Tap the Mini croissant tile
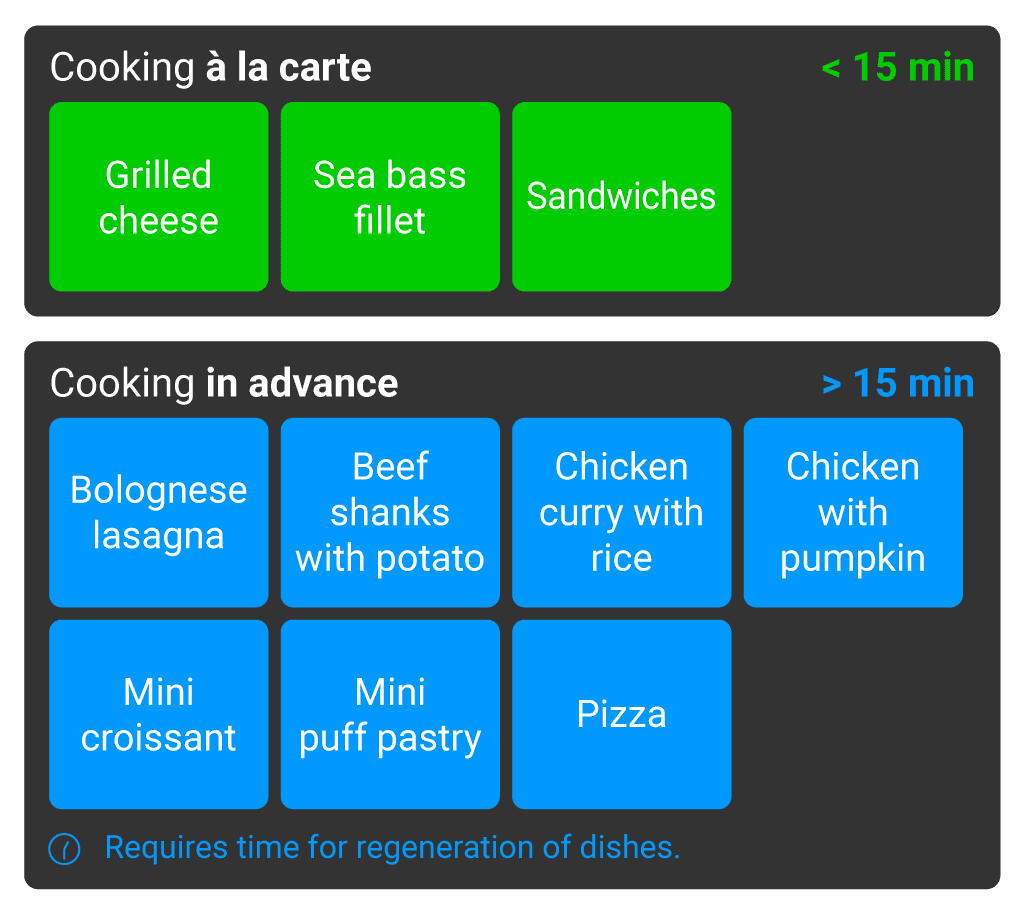Image resolution: width=1024 pixels, height=914 pixels. tap(158, 714)
